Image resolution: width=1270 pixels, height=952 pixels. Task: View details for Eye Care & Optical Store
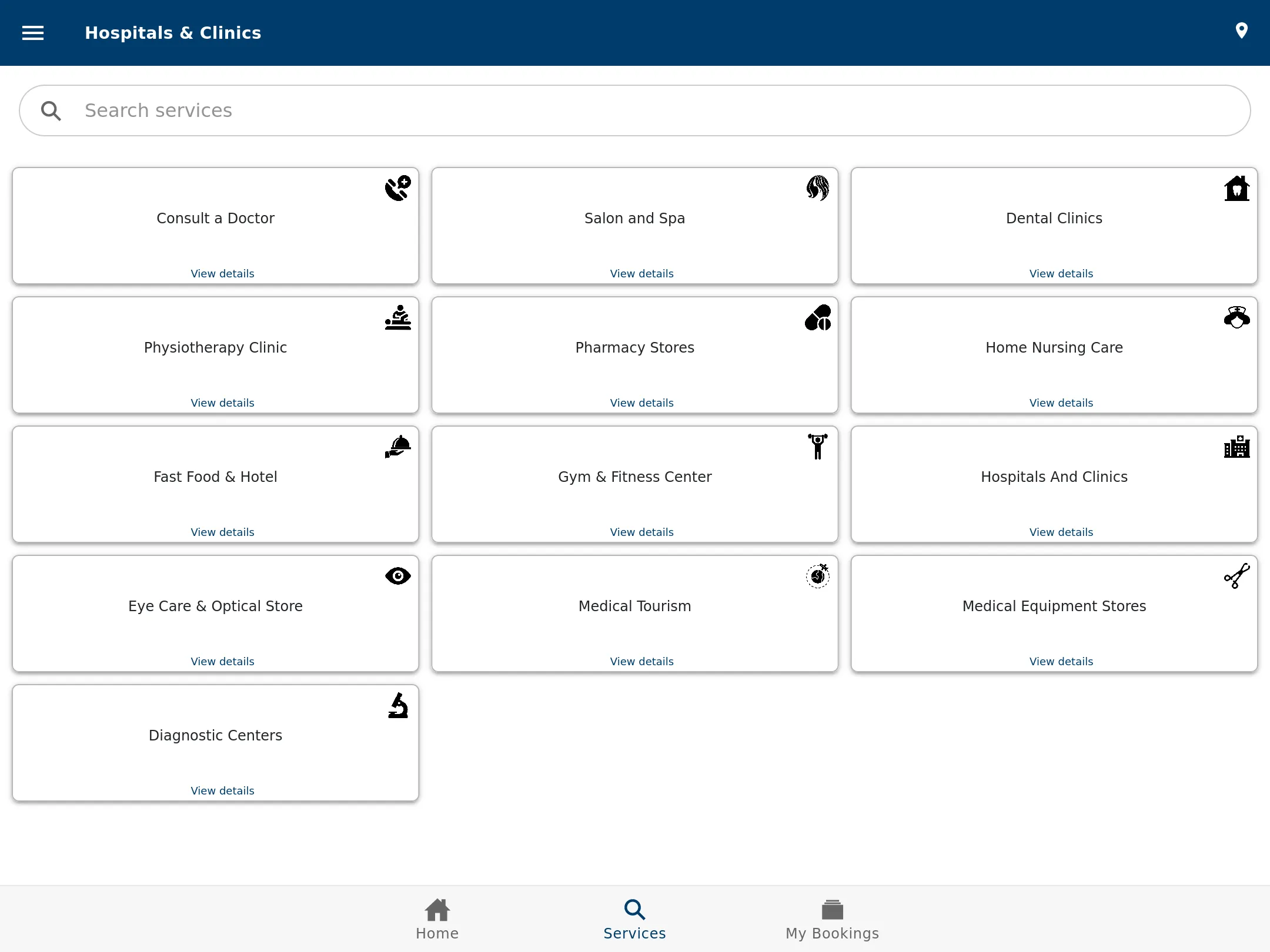coord(222,662)
